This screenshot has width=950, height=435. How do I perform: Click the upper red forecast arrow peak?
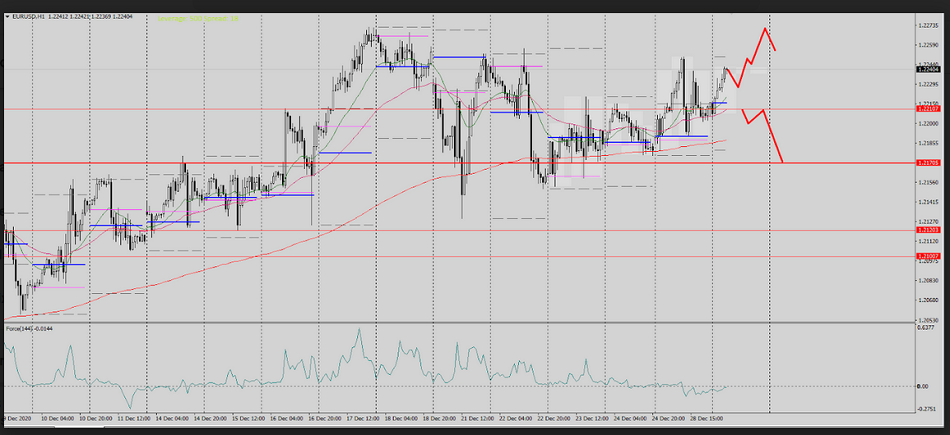click(x=766, y=29)
